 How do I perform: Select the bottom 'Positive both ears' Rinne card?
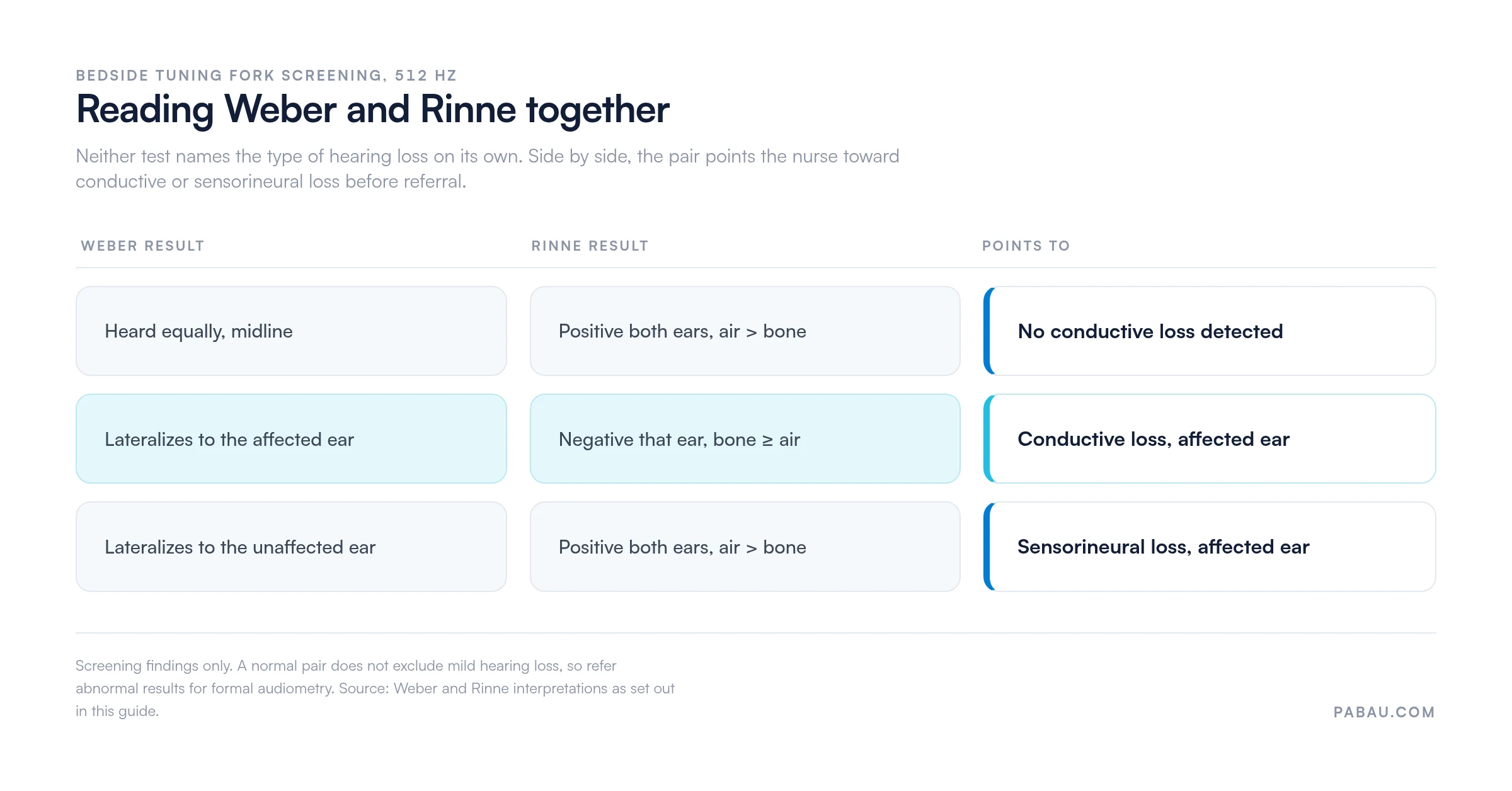click(745, 547)
